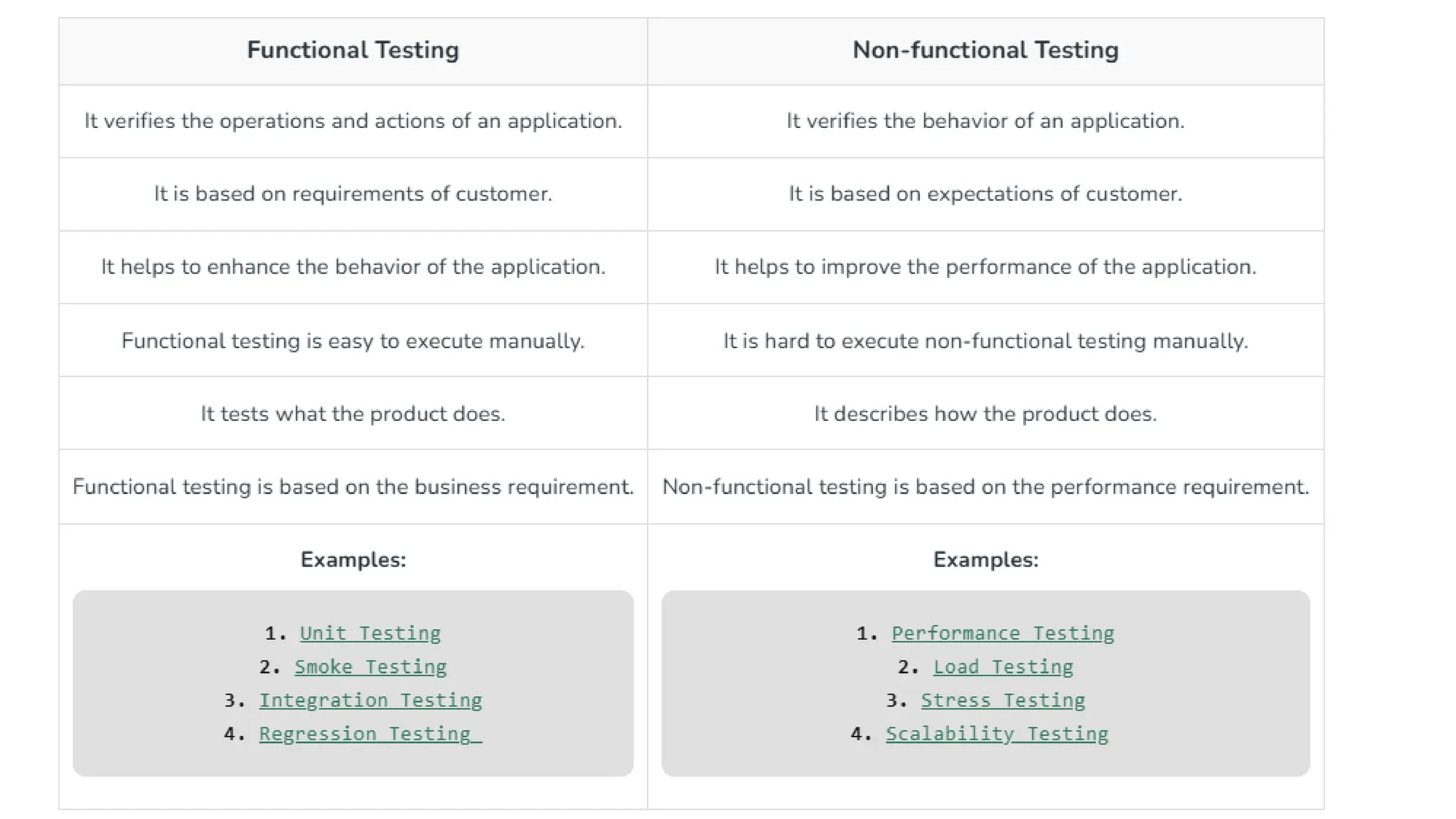The height and width of the screenshot is (819, 1456).
Task: Open the Performance Testing link
Action: [x=1002, y=633]
